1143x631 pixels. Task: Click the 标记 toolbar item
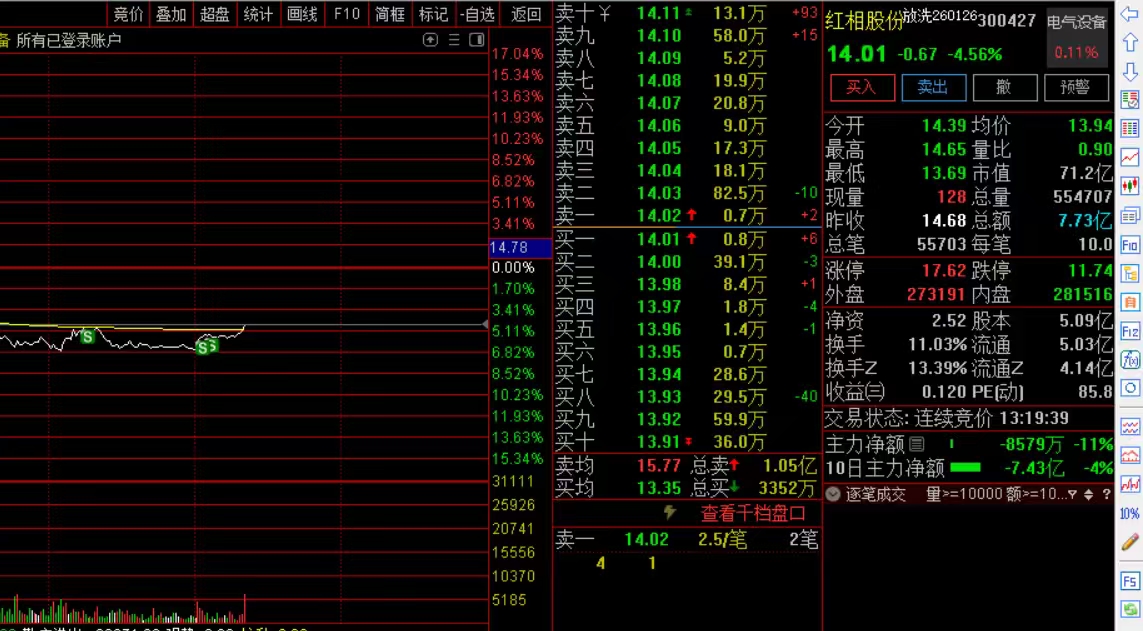pos(434,14)
